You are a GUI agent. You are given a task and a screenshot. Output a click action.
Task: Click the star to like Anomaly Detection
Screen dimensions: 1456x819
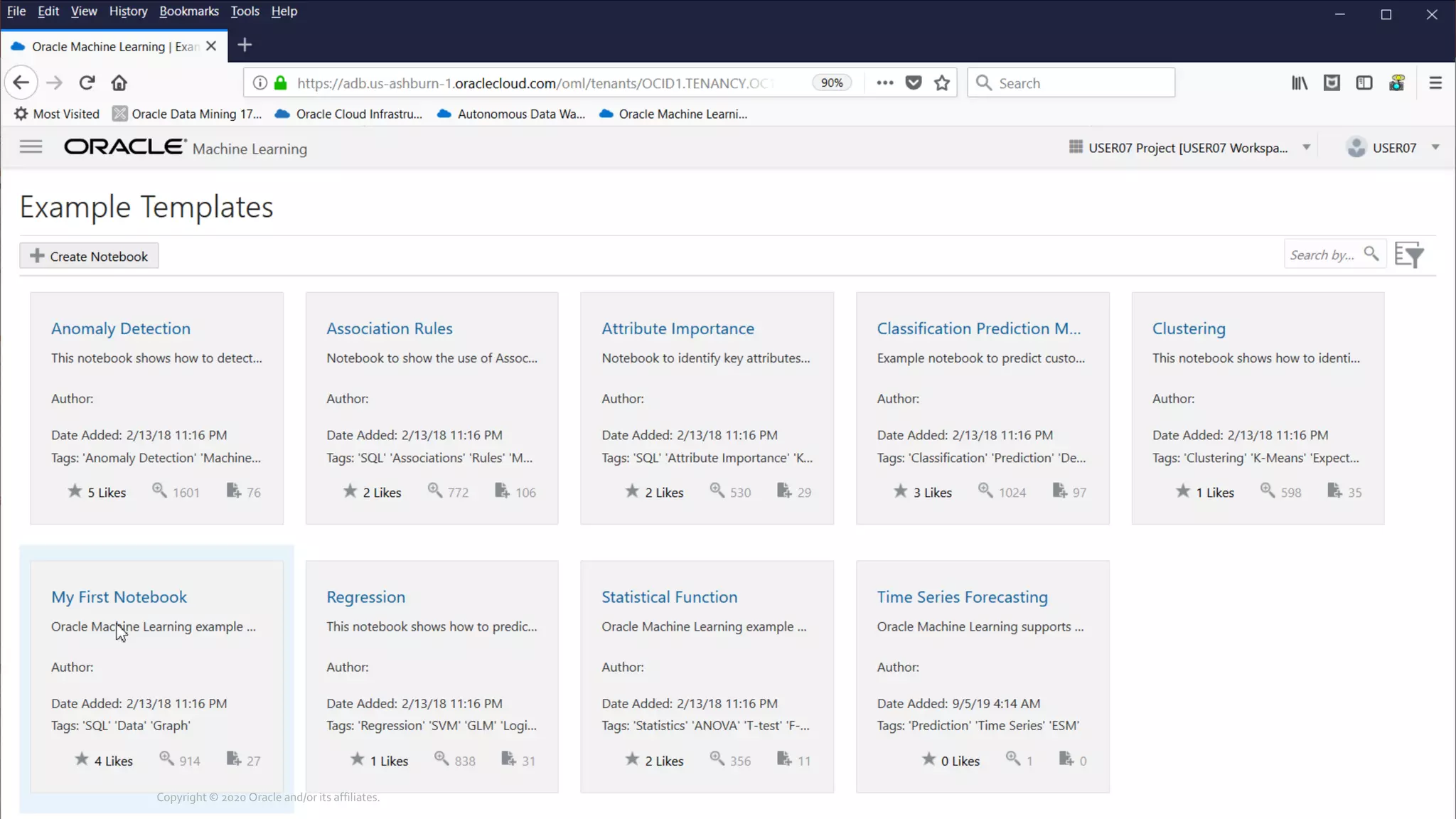point(75,491)
